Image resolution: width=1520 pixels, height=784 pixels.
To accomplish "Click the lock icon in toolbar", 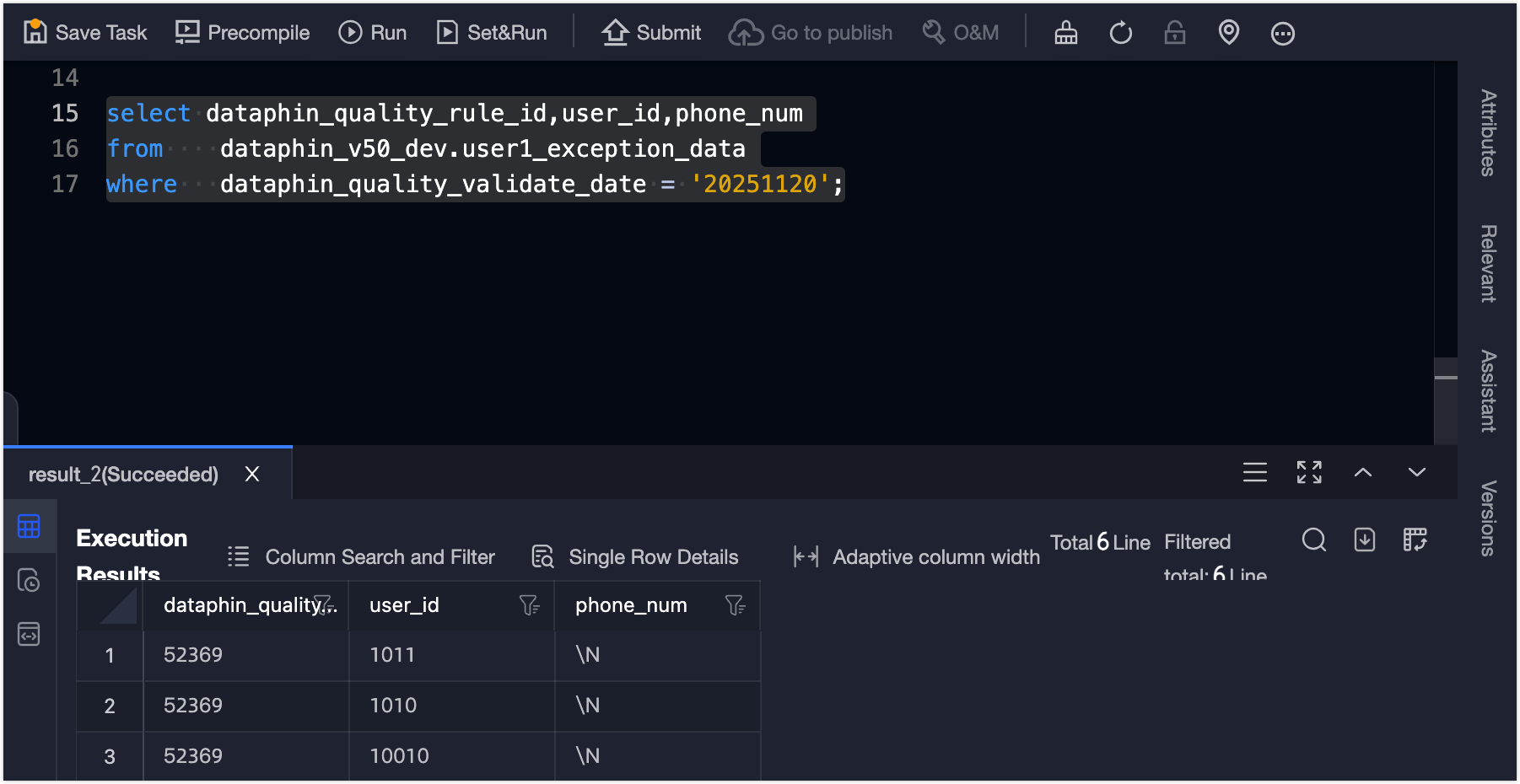I will [1175, 33].
